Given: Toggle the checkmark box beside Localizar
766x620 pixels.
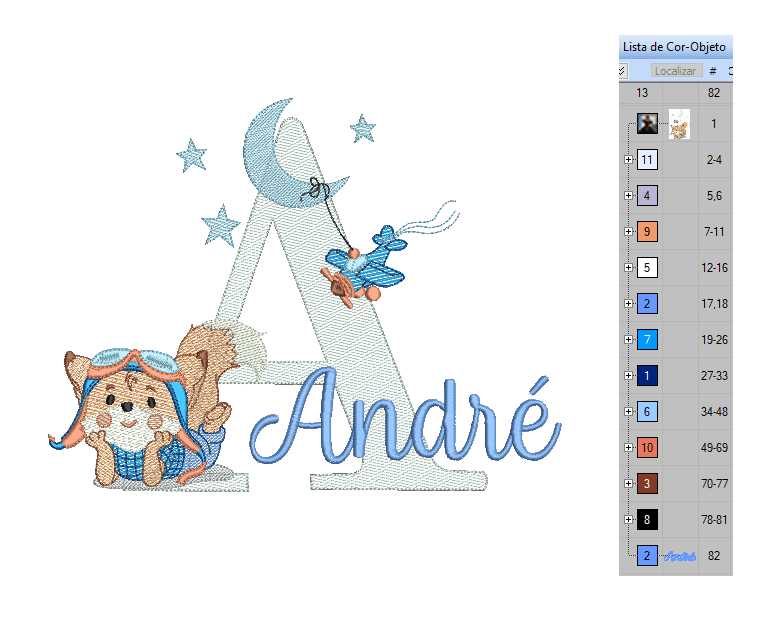Looking at the screenshot, I should [x=622, y=71].
